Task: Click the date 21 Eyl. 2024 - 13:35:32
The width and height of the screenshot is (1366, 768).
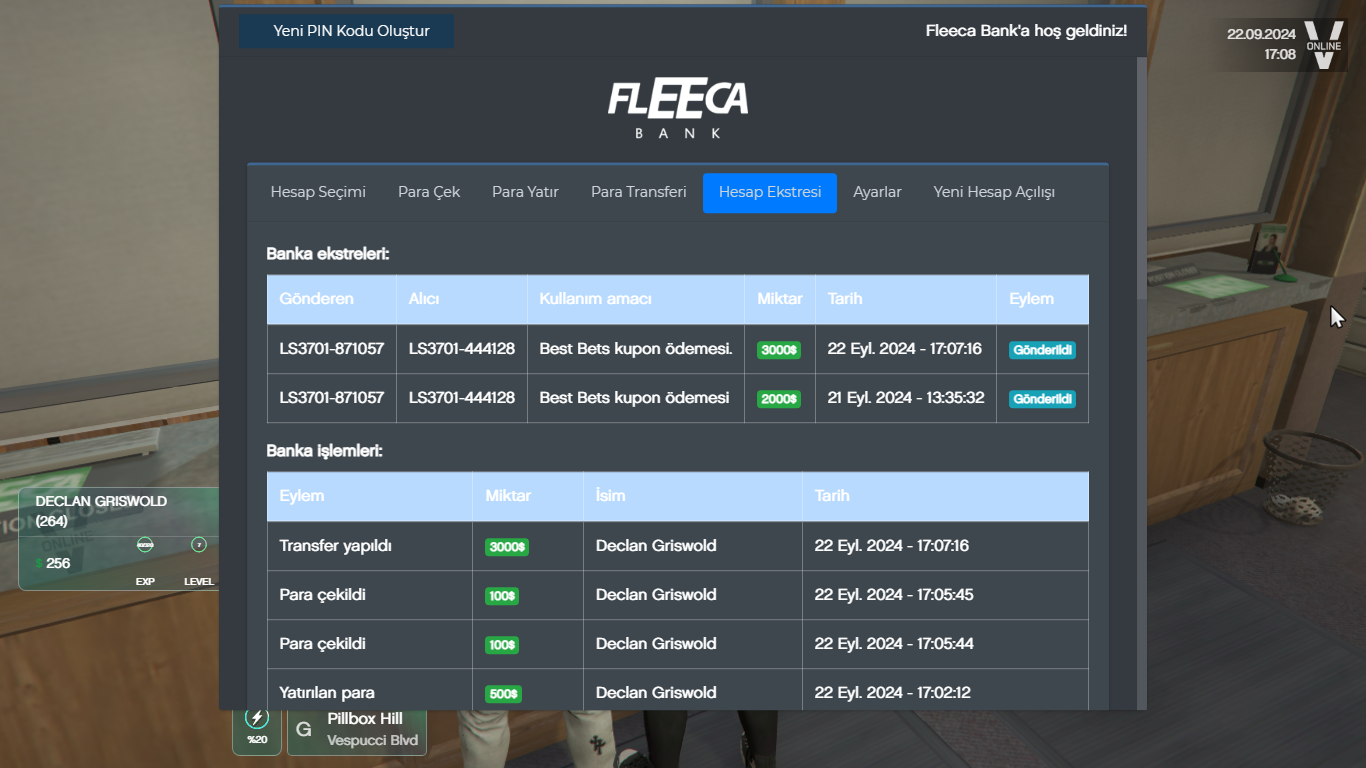Action: coord(906,398)
